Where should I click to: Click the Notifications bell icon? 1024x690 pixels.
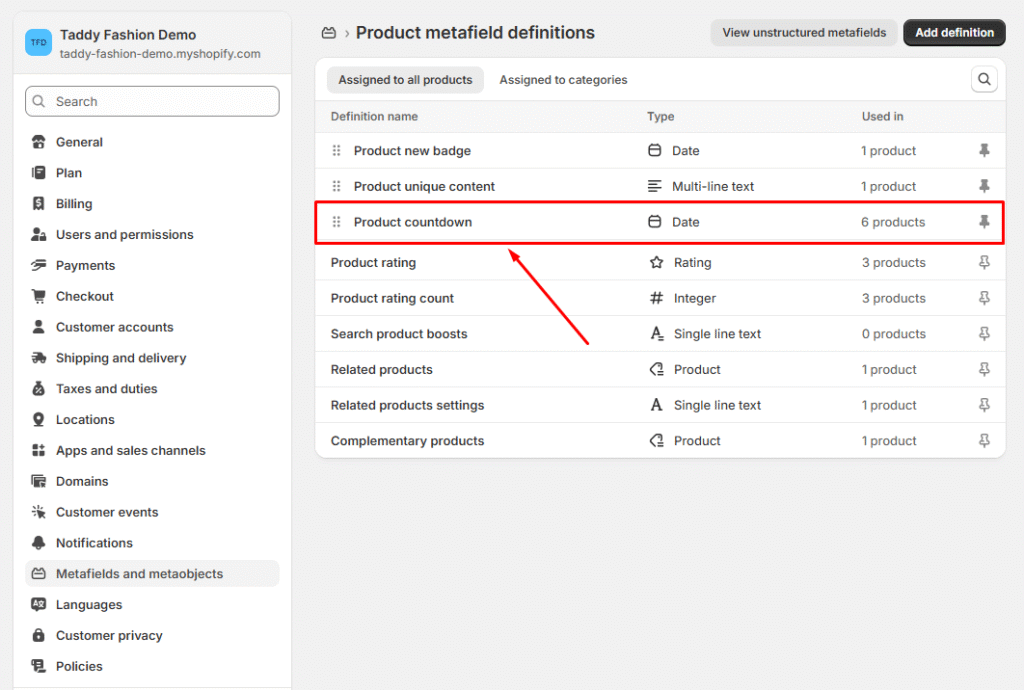(x=39, y=542)
